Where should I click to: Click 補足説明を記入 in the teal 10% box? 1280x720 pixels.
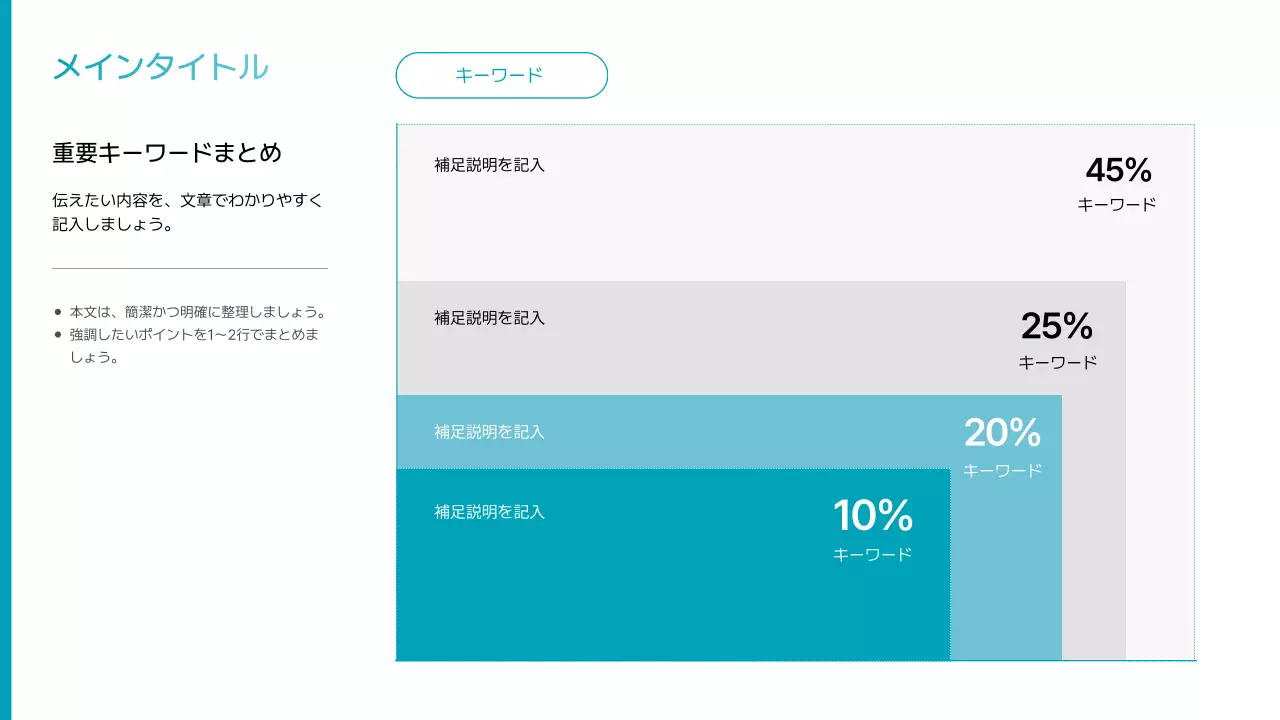489,512
